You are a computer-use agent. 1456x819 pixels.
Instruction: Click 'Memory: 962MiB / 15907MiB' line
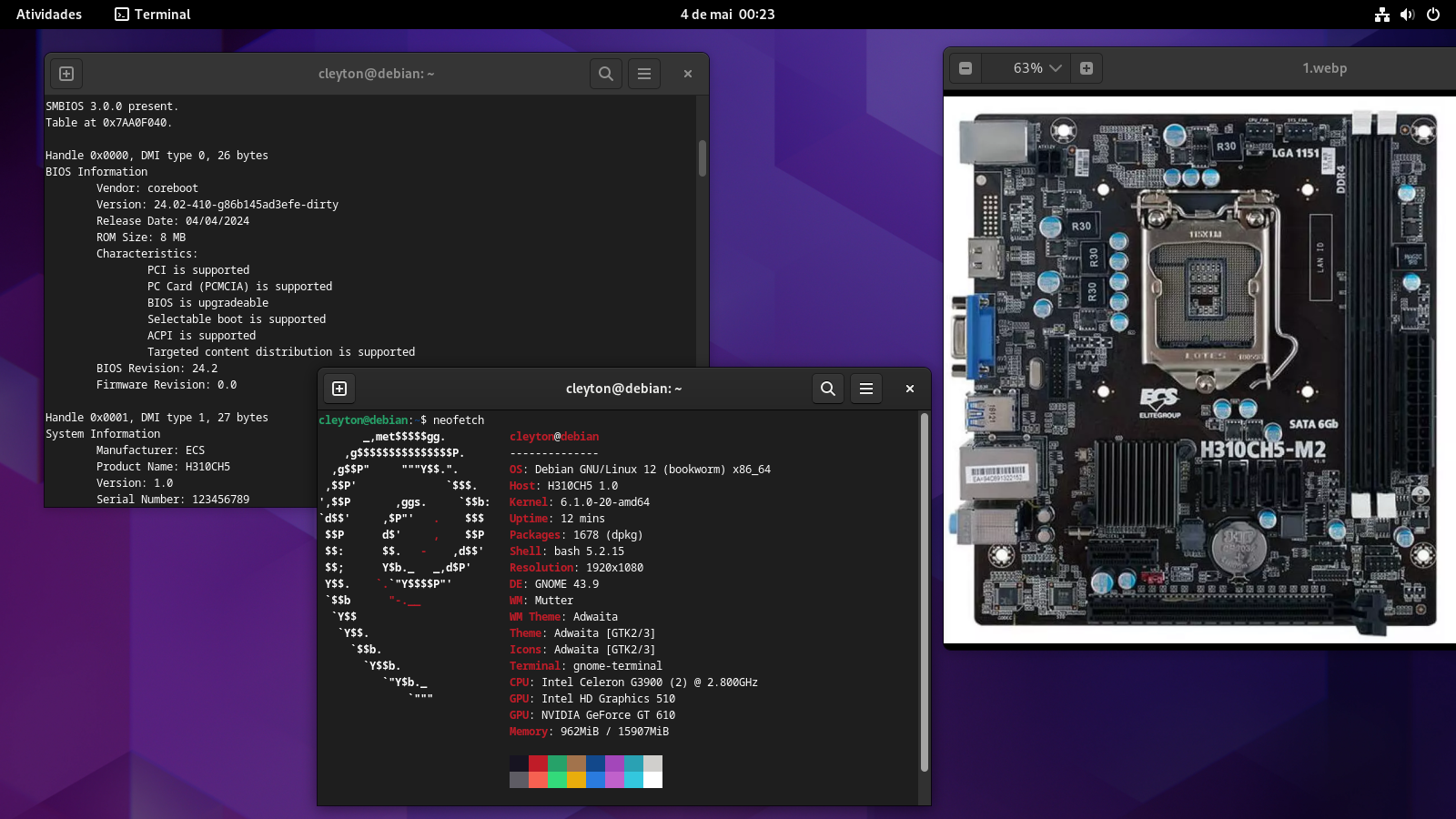point(590,732)
